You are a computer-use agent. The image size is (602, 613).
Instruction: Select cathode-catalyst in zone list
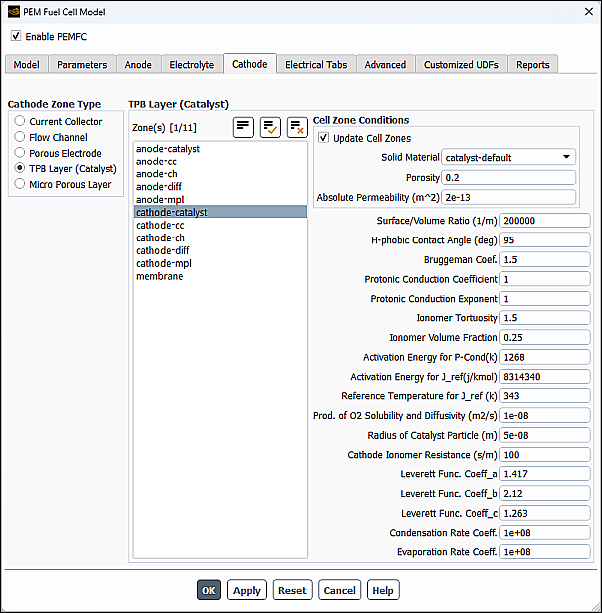coord(220,212)
